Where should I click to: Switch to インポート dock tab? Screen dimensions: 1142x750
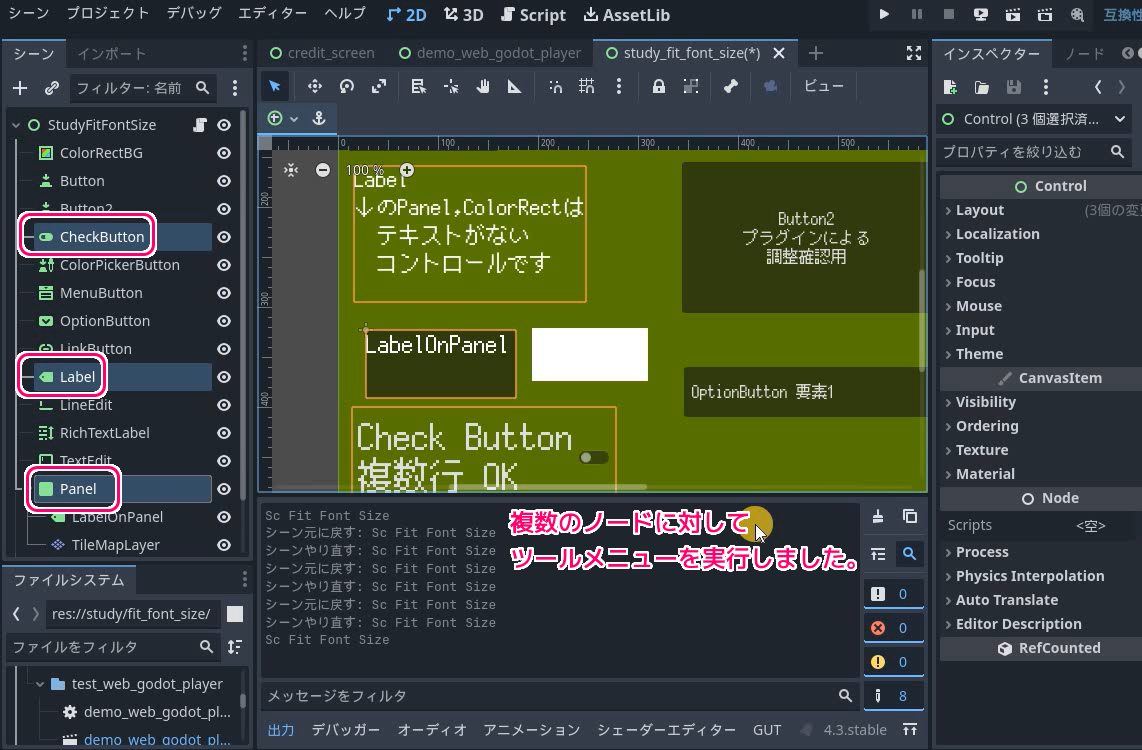[112, 54]
